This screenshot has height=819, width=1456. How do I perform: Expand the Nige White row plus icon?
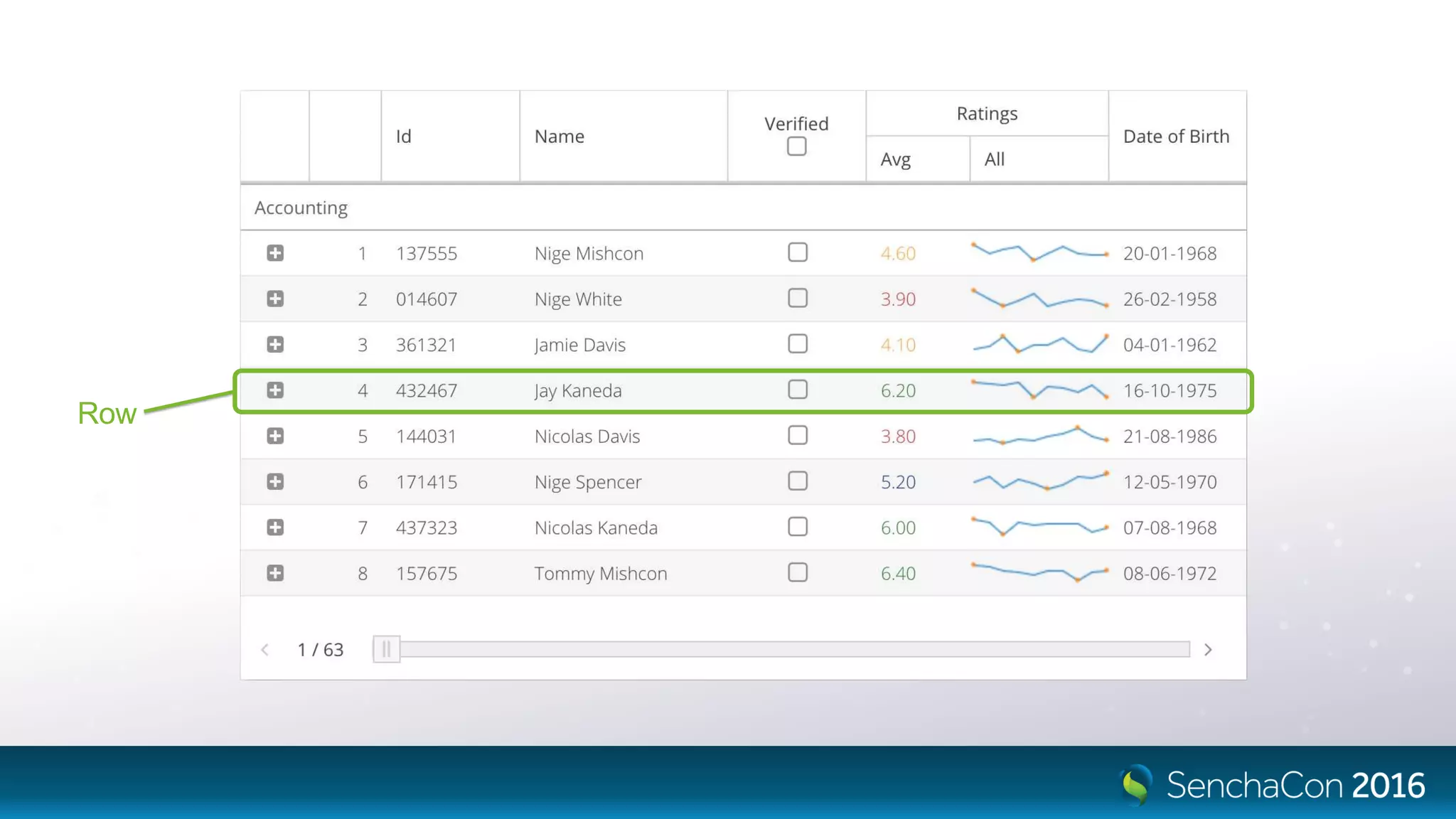tap(275, 299)
